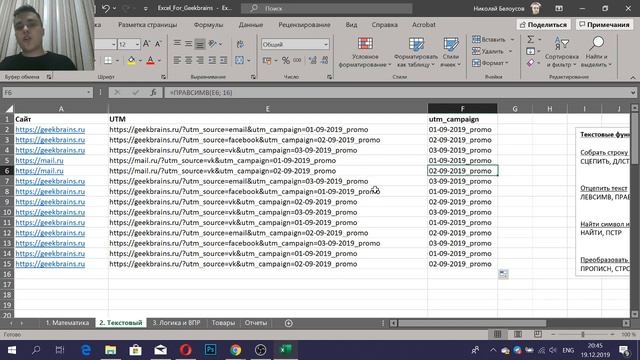Switch to sheet 3. Логика и ВПР
The image size is (640, 360).
176,323
